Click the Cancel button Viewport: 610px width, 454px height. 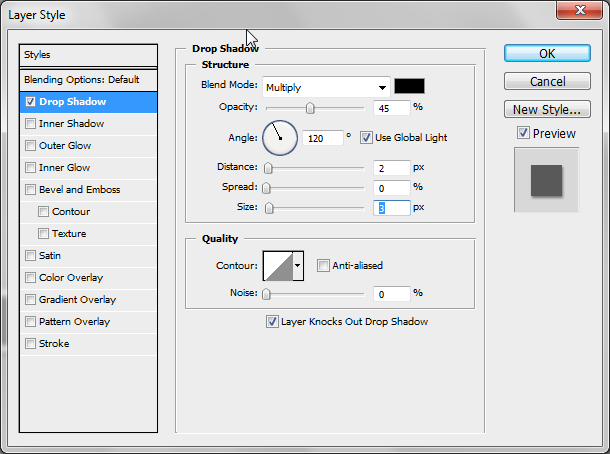tap(547, 81)
